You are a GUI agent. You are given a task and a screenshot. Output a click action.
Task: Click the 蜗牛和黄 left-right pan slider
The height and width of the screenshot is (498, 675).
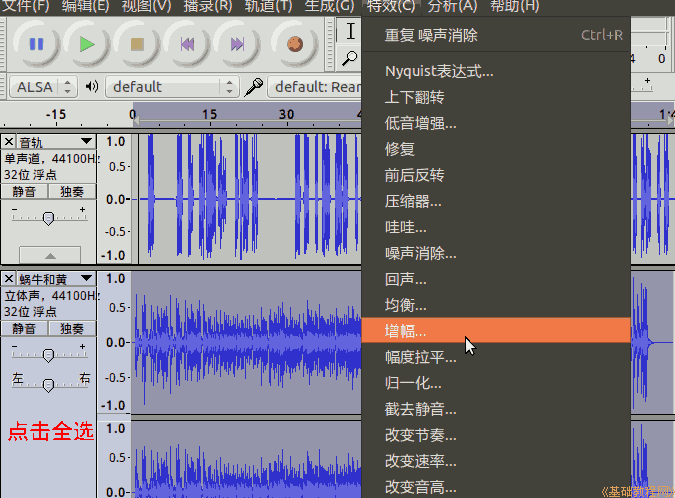coord(49,384)
